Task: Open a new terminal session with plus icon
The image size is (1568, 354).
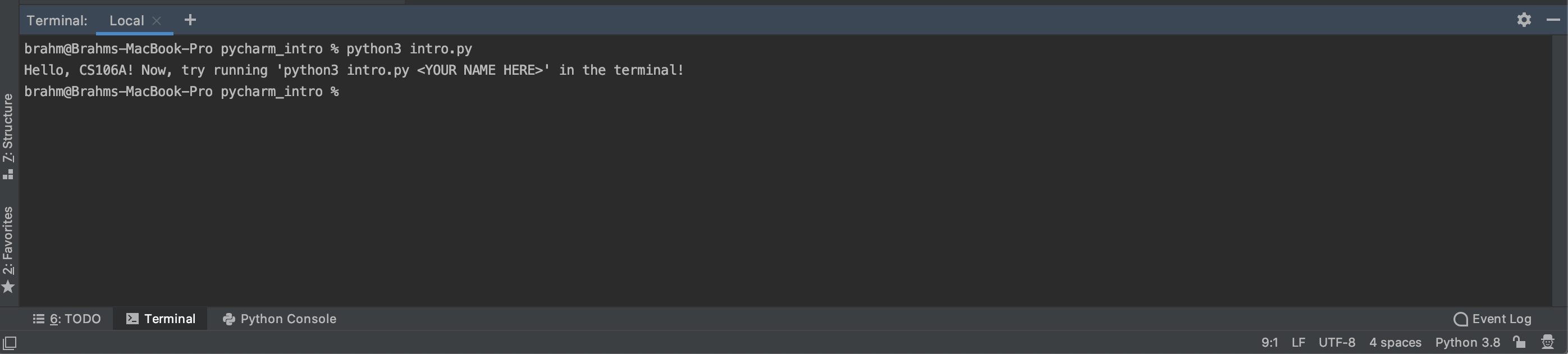Action: (190, 19)
